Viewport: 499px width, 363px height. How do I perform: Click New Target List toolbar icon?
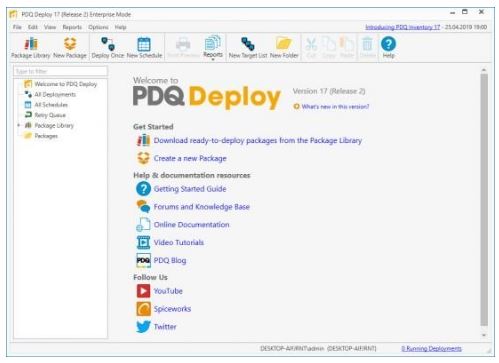point(248,47)
